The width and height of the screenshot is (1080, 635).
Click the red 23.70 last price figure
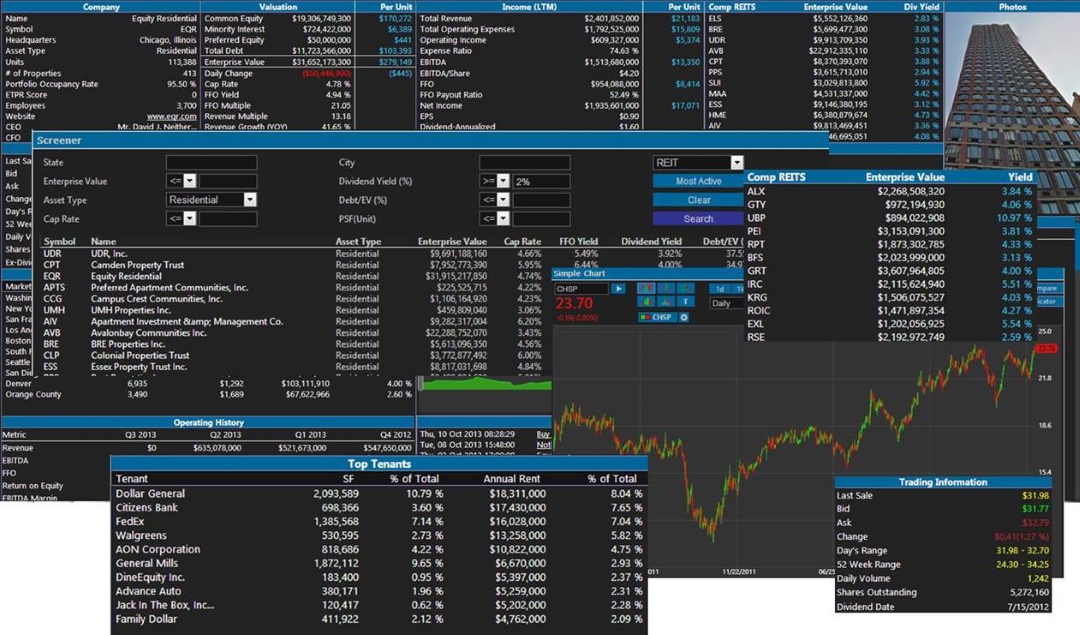pos(574,304)
